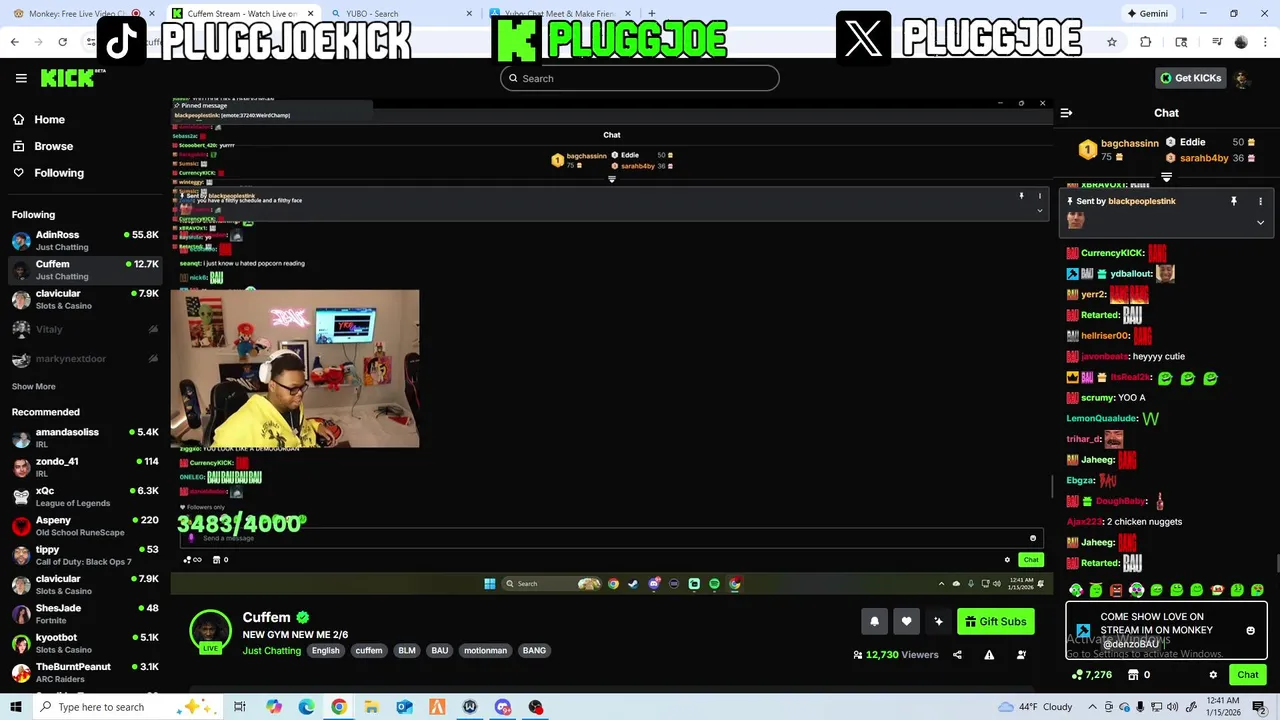Open Microsoft Edge from taskbar
Screen dimensions: 1280x720
[306, 707]
